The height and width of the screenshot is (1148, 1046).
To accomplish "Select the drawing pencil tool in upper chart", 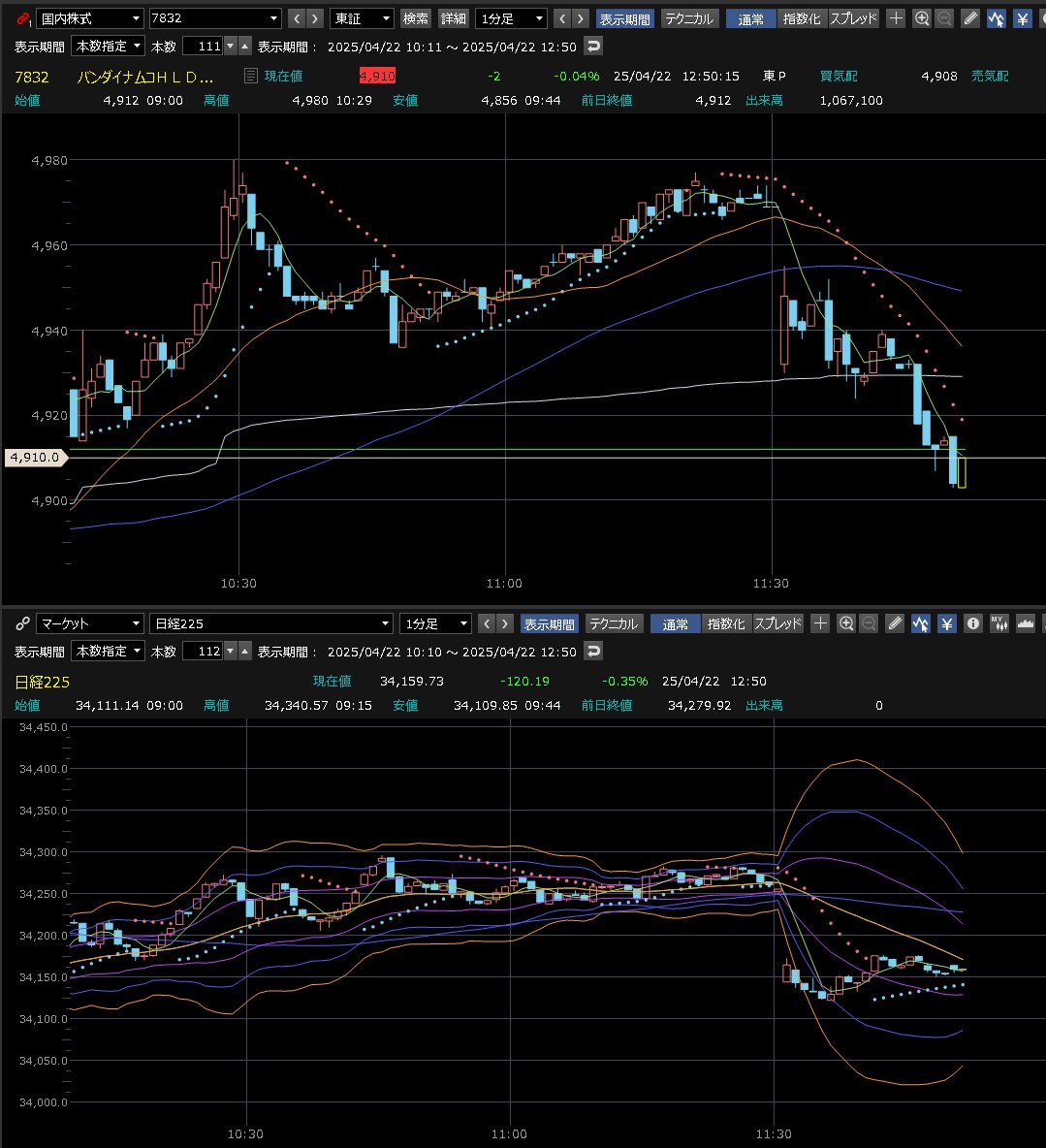I will [x=970, y=18].
